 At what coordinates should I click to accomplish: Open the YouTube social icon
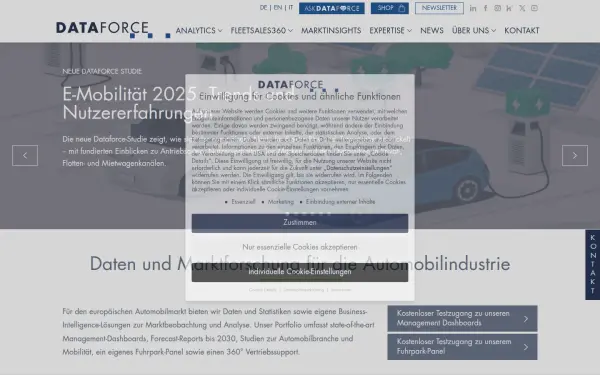[535, 8]
